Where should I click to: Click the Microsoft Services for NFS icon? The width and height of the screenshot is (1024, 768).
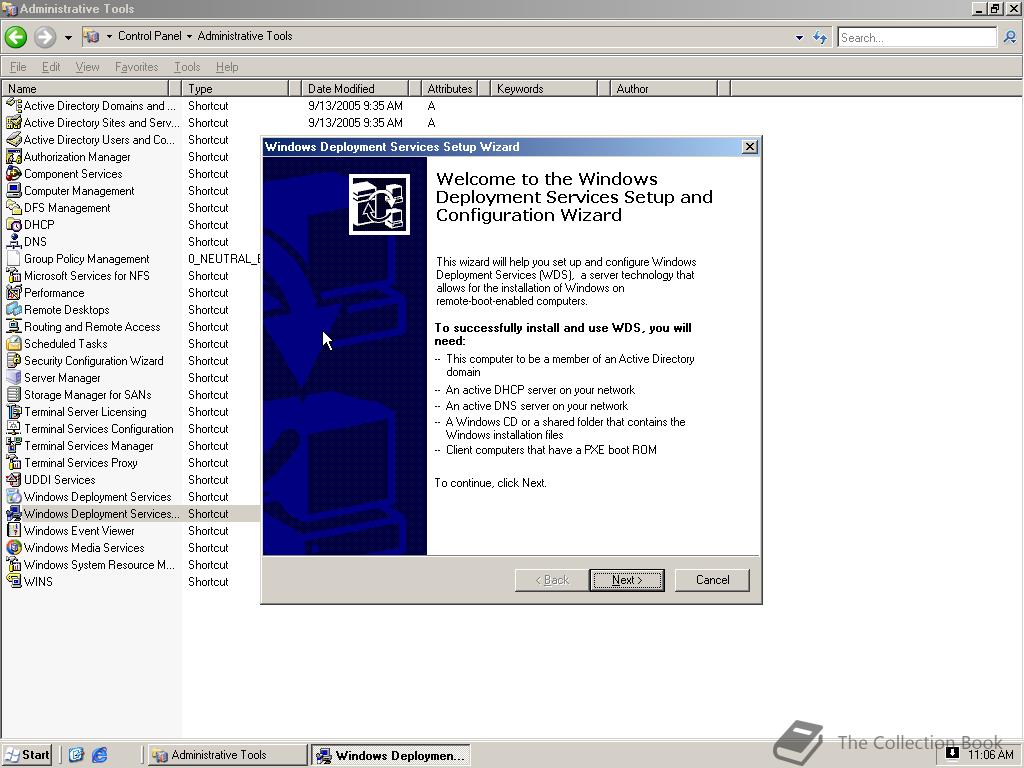click(x=14, y=275)
